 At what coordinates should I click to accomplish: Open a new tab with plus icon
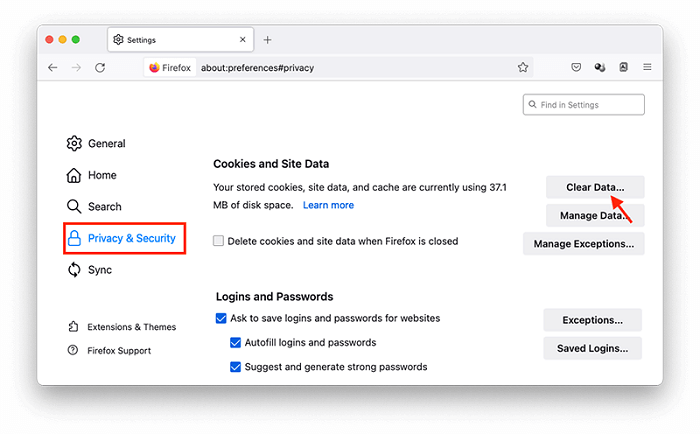pyautogui.click(x=267, y=40)
